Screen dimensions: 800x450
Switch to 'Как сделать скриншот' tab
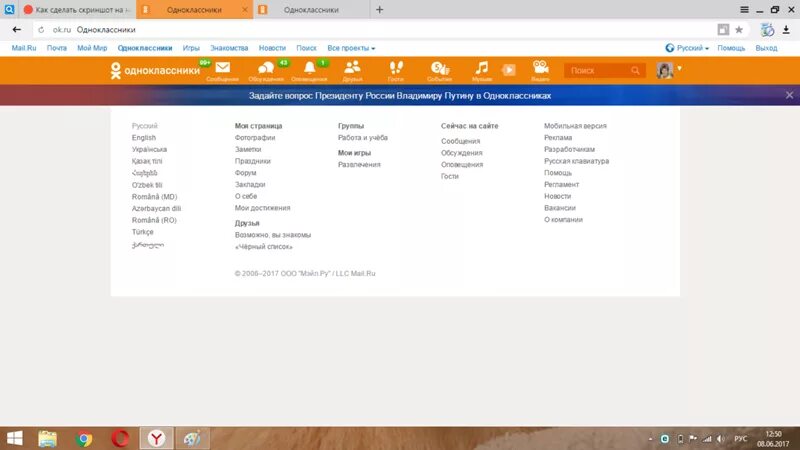click(78, 10)
